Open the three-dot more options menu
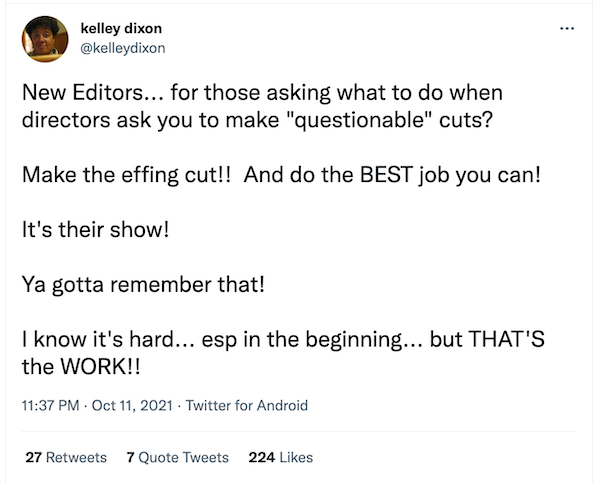 [567, 28]
